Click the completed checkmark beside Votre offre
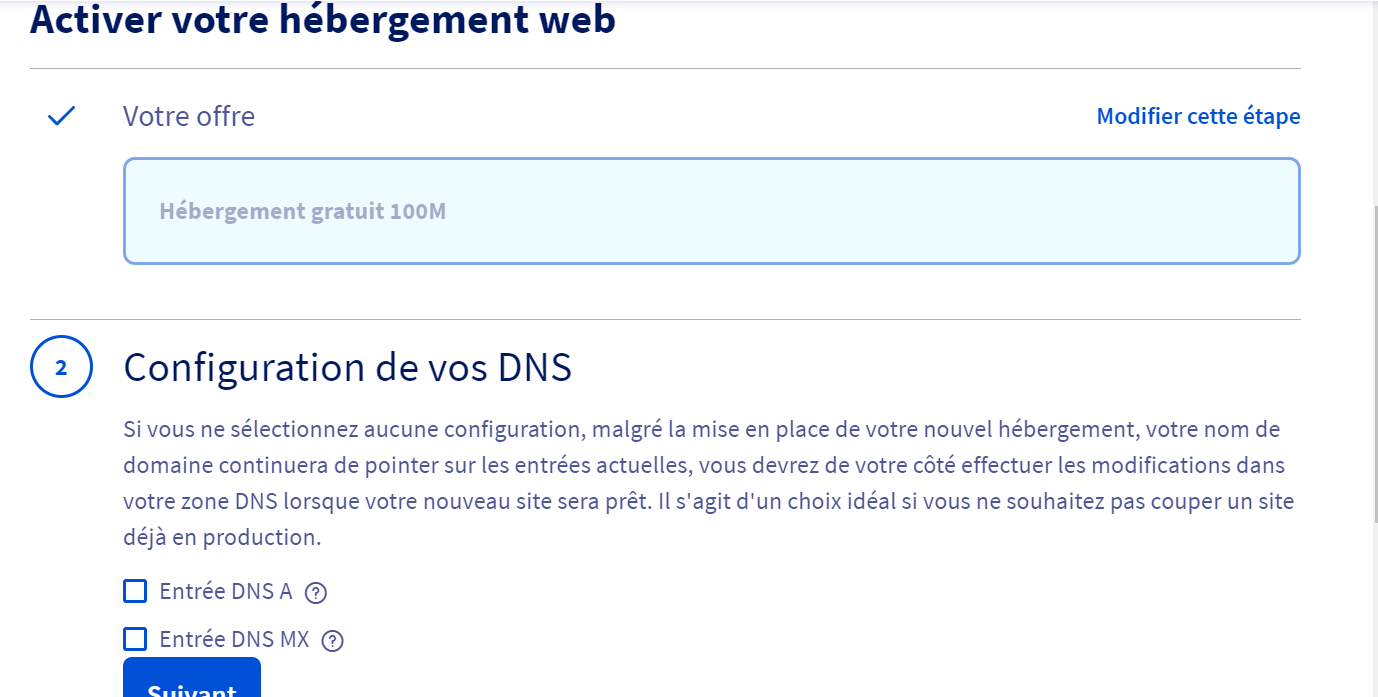The height and width of the screenshot is (697, 1378). [x=62, y=116]
